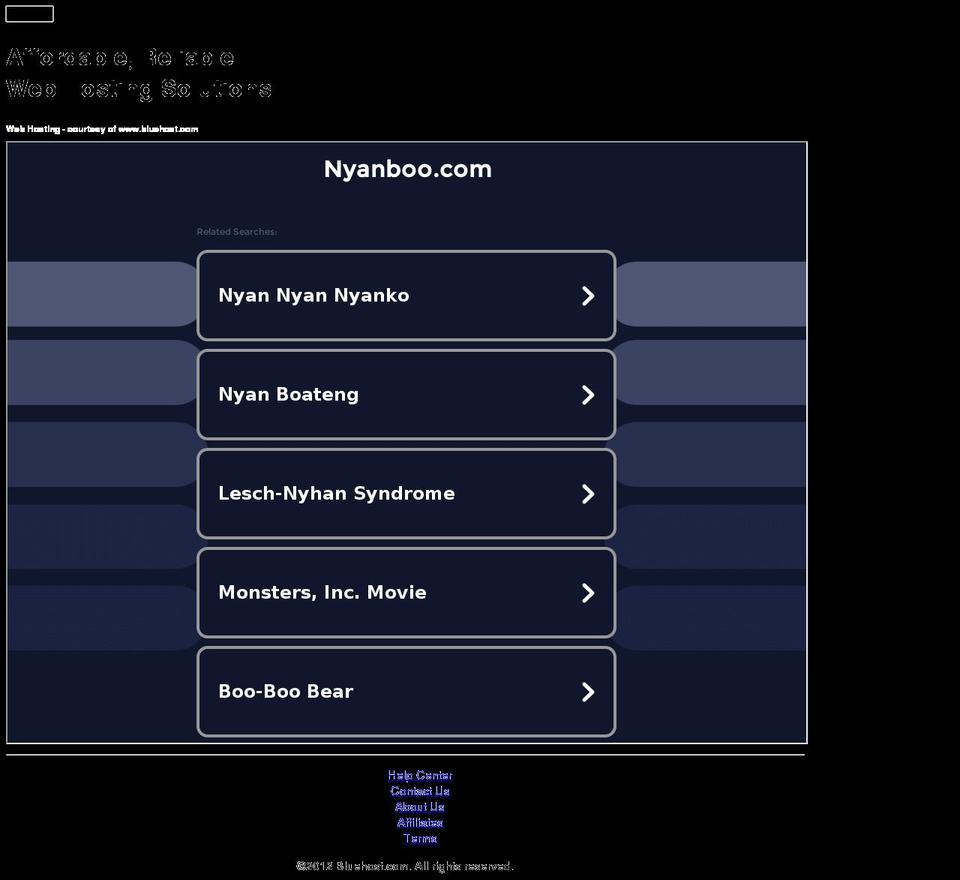Image resolution: width=960 pixels, height=880 pixels.
Task: Click the empty outlined box at top-left
Action: (29, 13)
